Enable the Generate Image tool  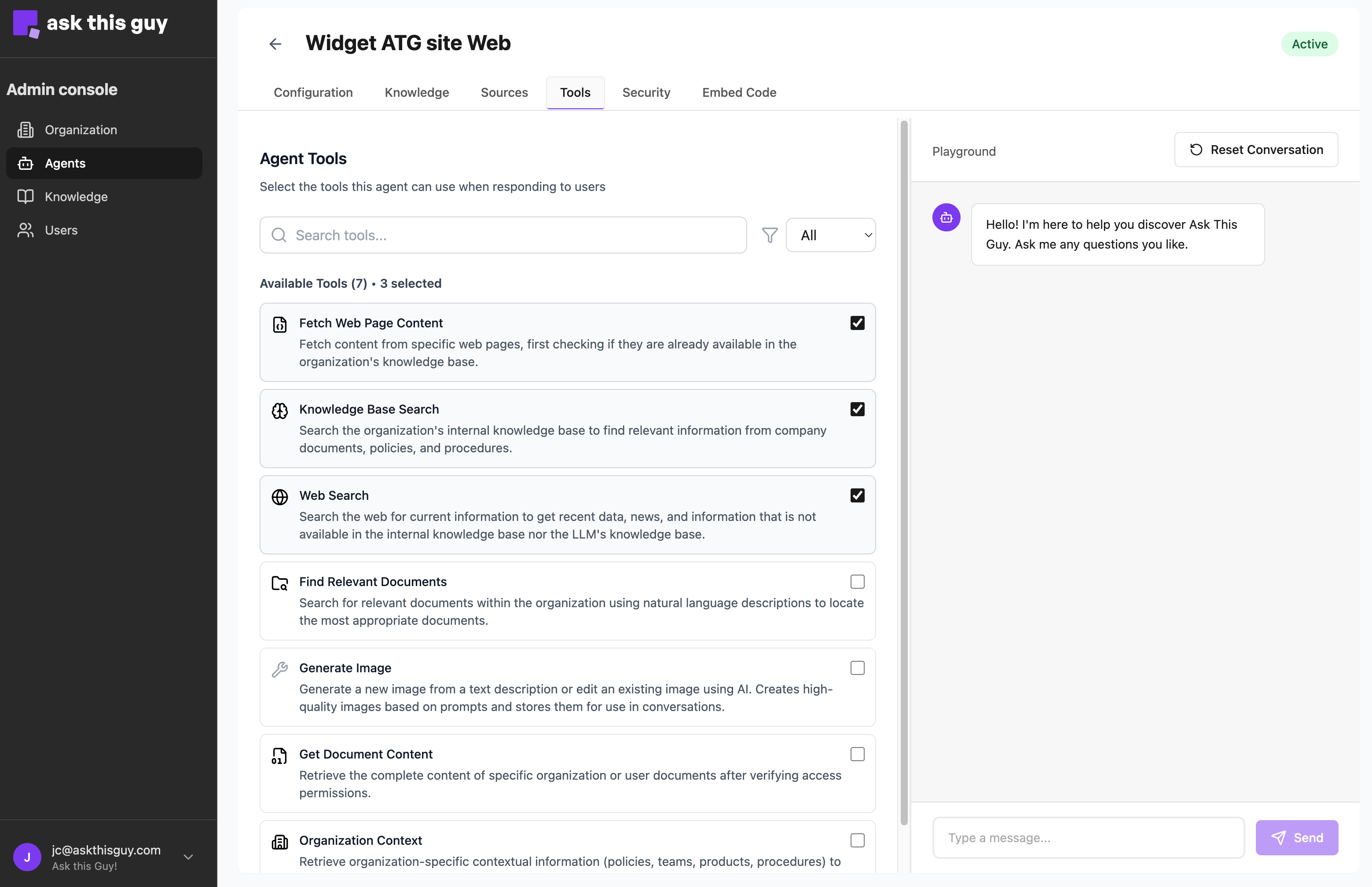point(857,667)
